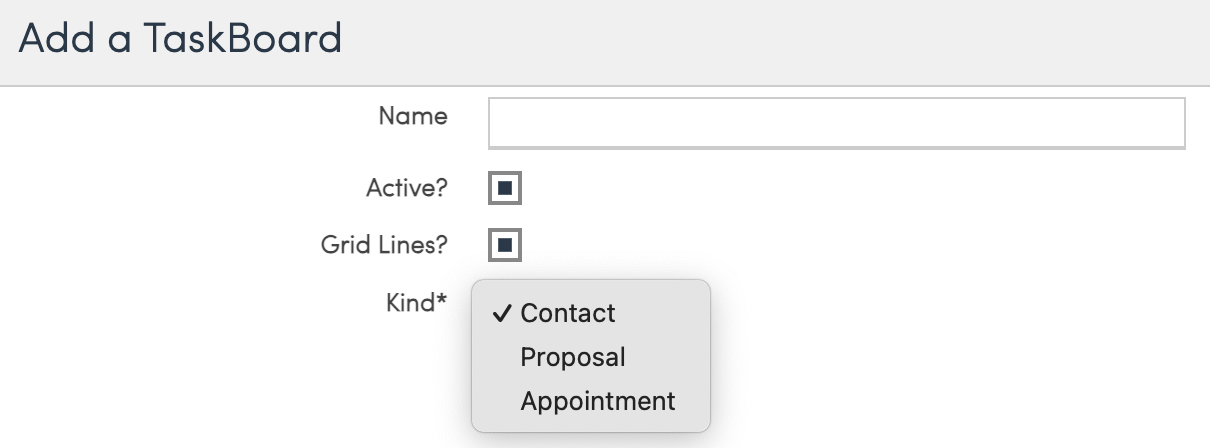Click the Kind* field label
Image resolution: width=1210 pixels, height=448 pixels.
click(x=416, y=301)
